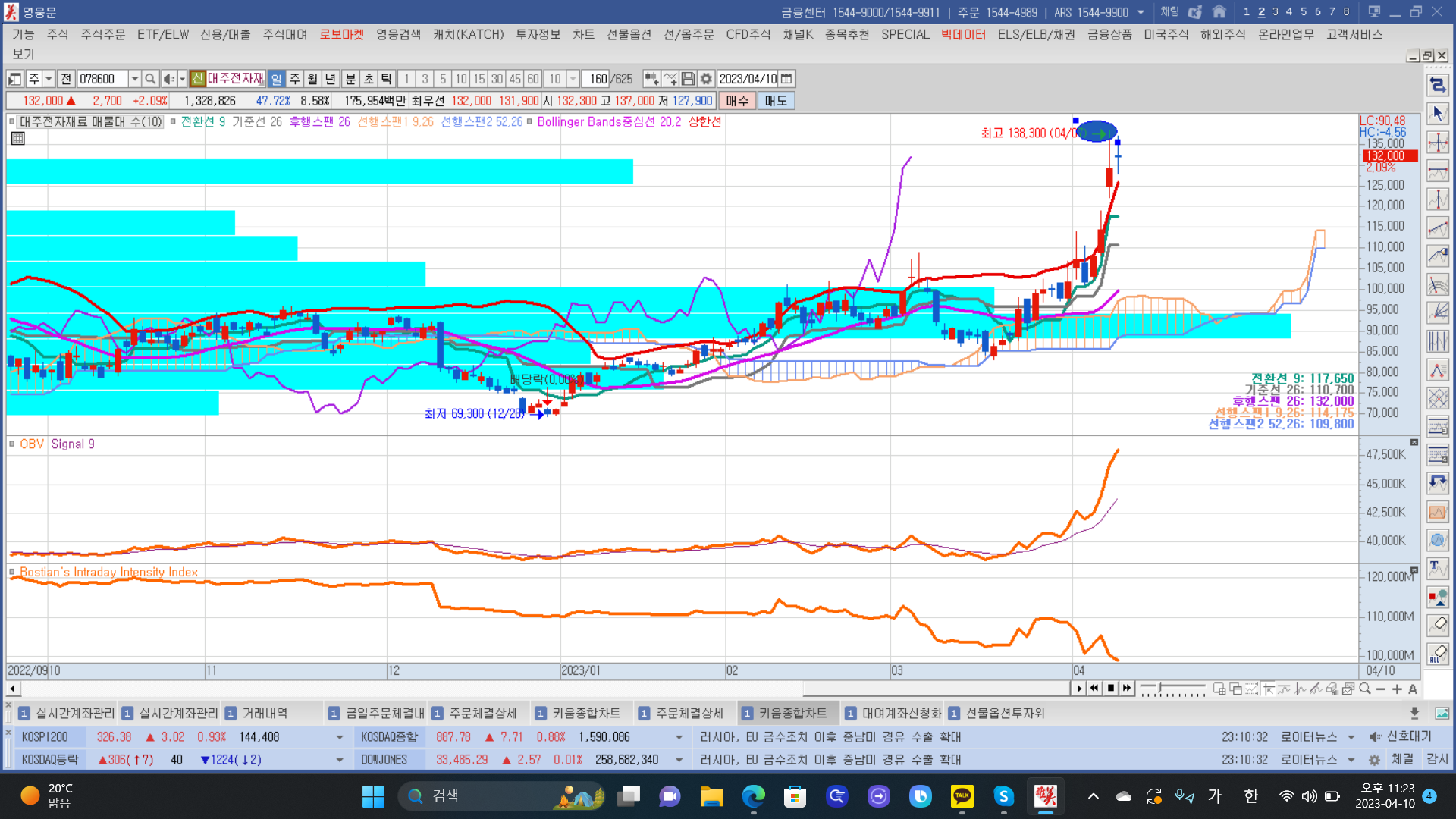
Task: Click the 매도 sell button
Action: click(775, 101)
